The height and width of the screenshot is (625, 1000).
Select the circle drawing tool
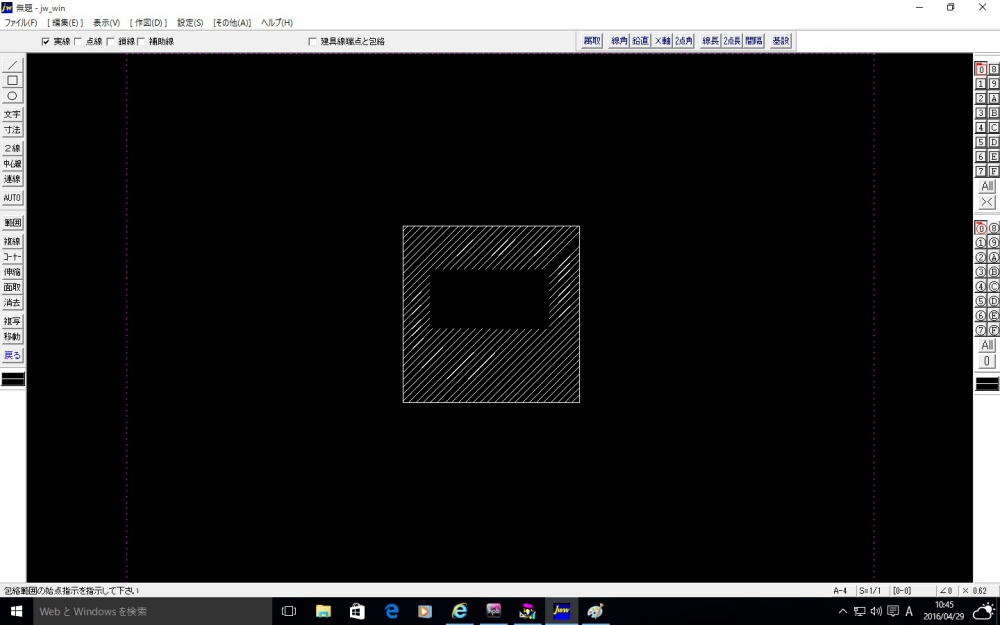(x=12, y=96)
